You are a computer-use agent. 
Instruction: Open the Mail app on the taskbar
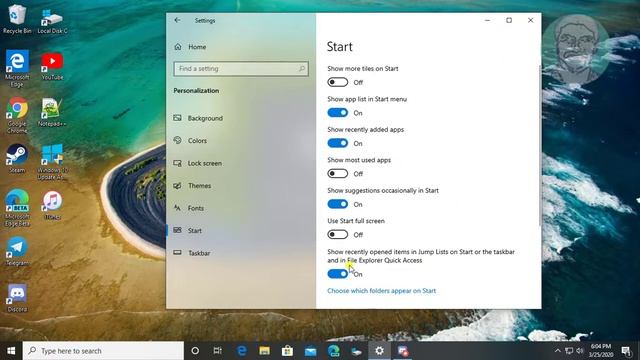(311, 351)
